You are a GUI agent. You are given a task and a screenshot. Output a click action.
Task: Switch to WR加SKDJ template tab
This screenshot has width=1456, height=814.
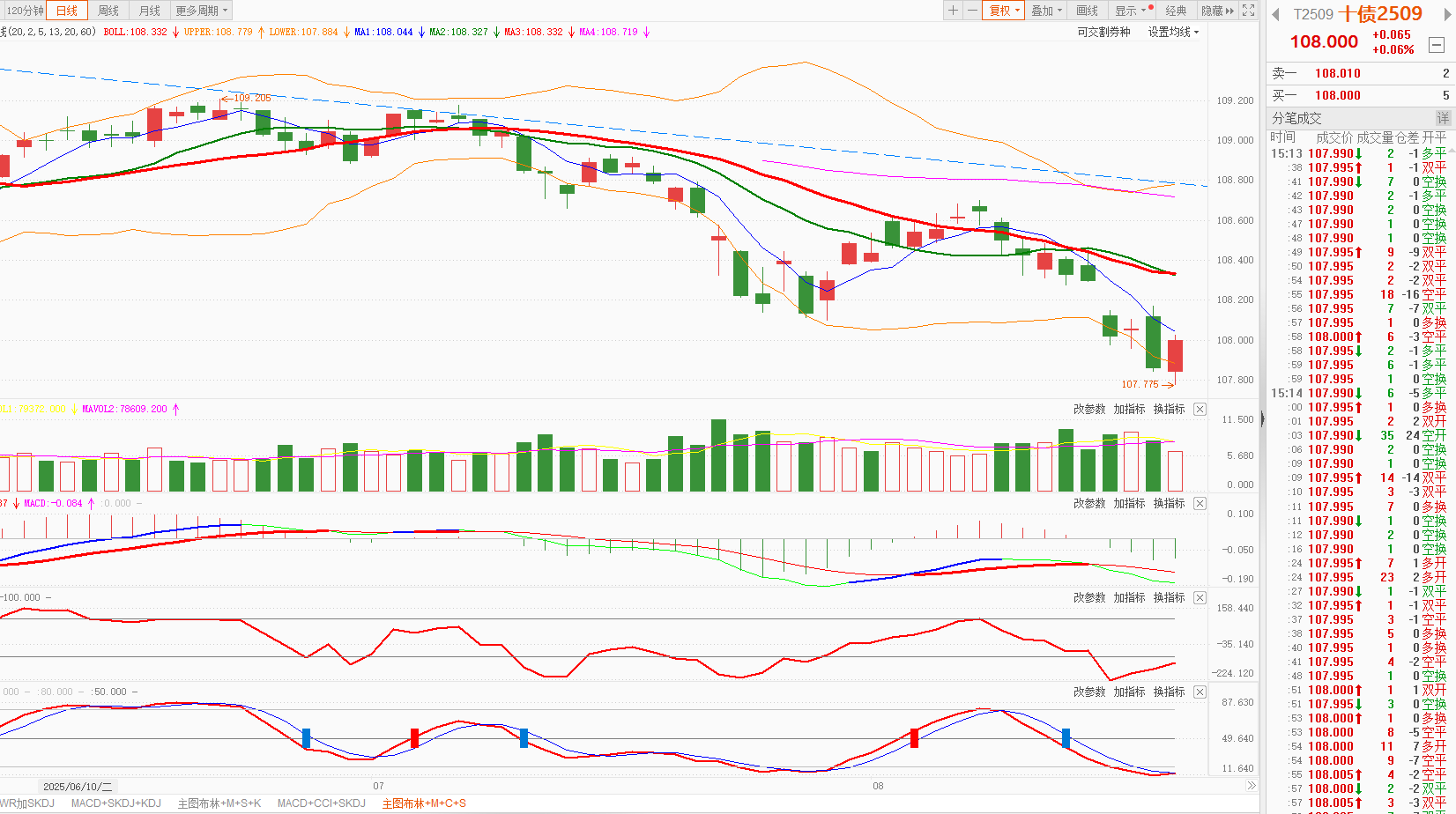tap(27, 803)
